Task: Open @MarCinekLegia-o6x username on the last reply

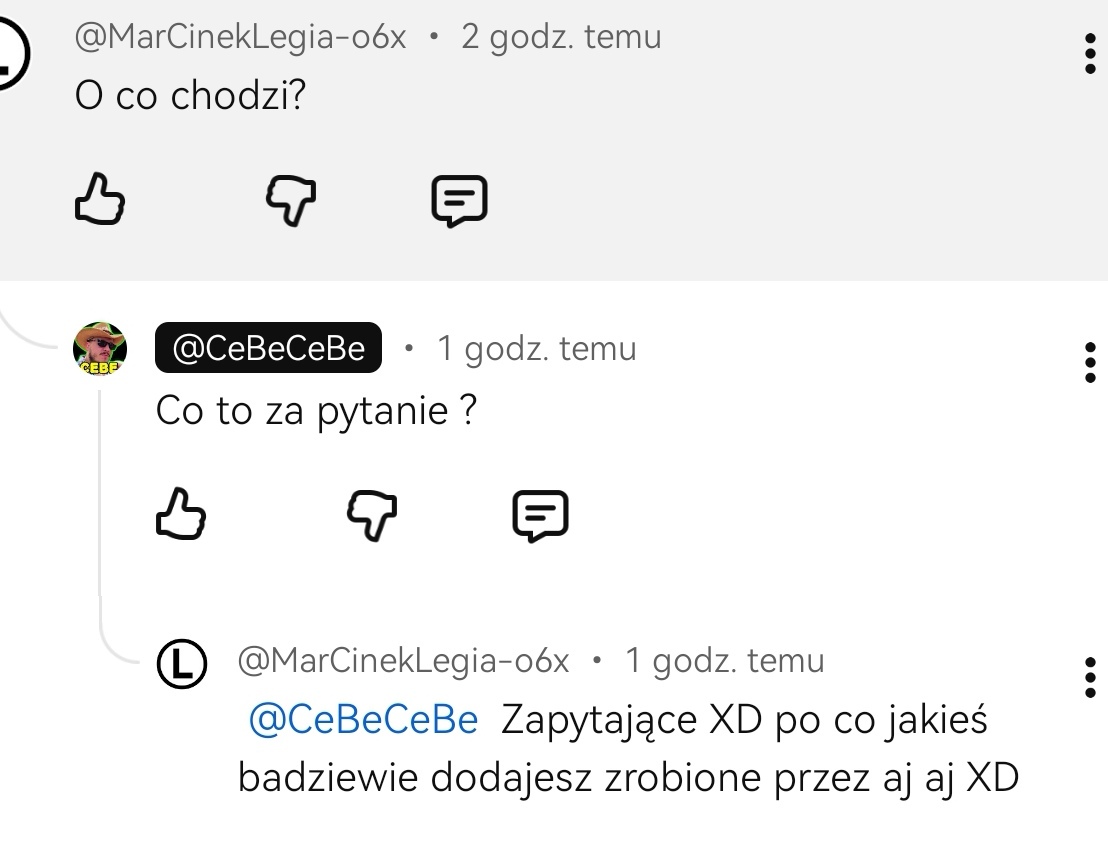Action: pos(403,661)
